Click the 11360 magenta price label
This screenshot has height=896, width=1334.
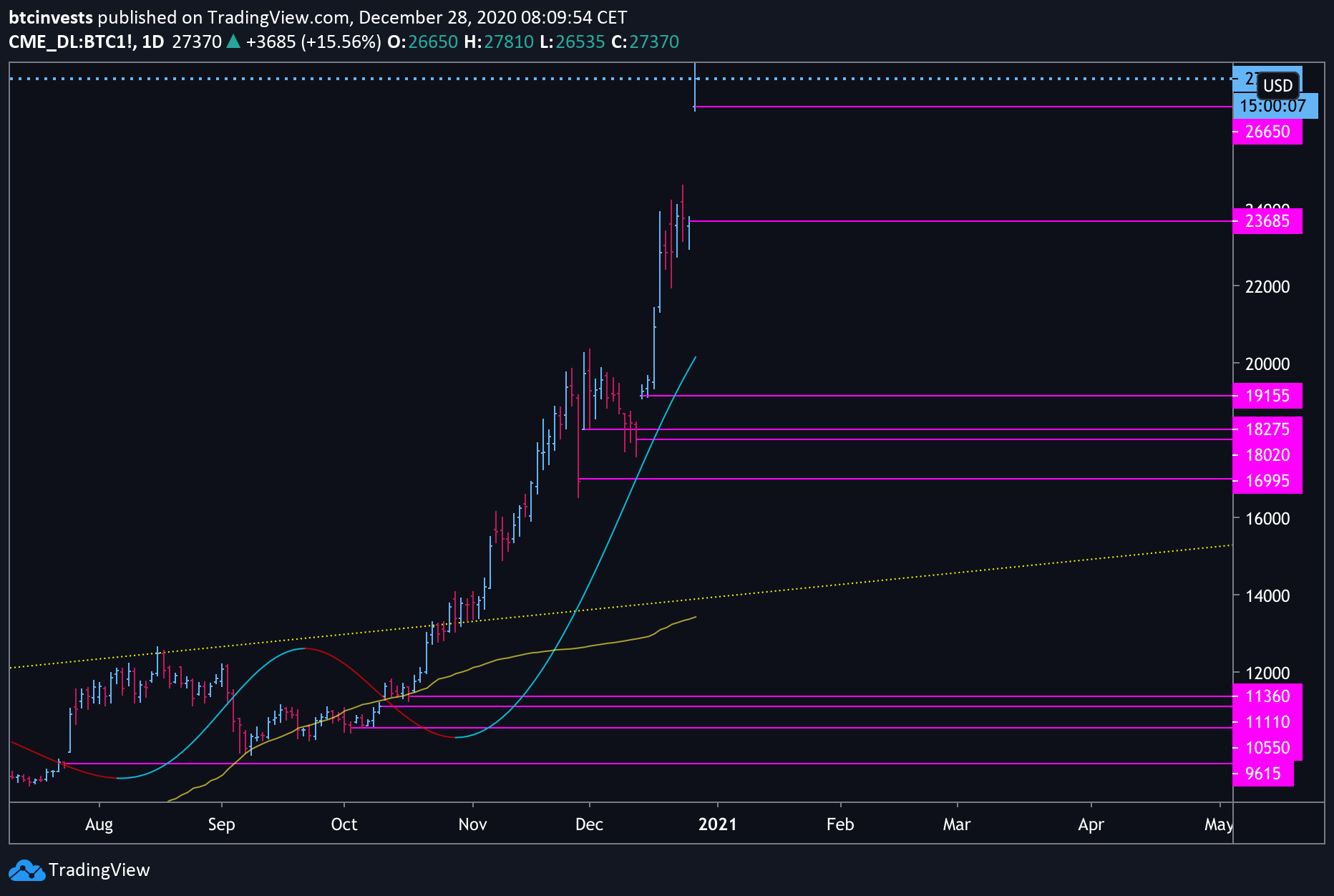[x=1267, y=696]
